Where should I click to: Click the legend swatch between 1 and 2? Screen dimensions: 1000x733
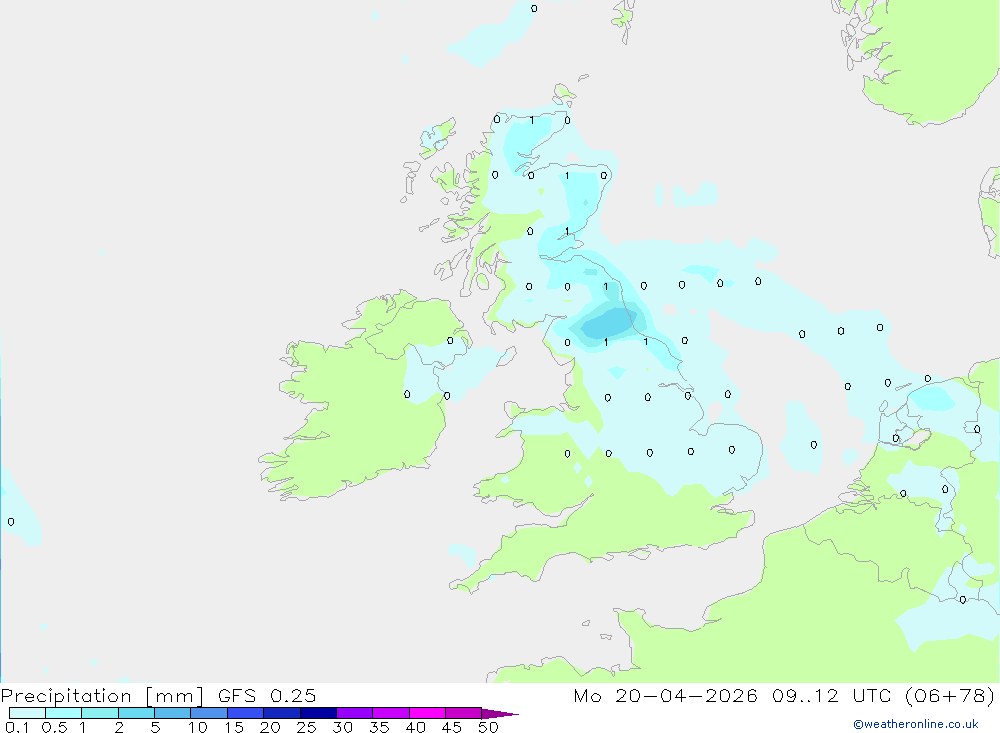(x=99, y=713)
